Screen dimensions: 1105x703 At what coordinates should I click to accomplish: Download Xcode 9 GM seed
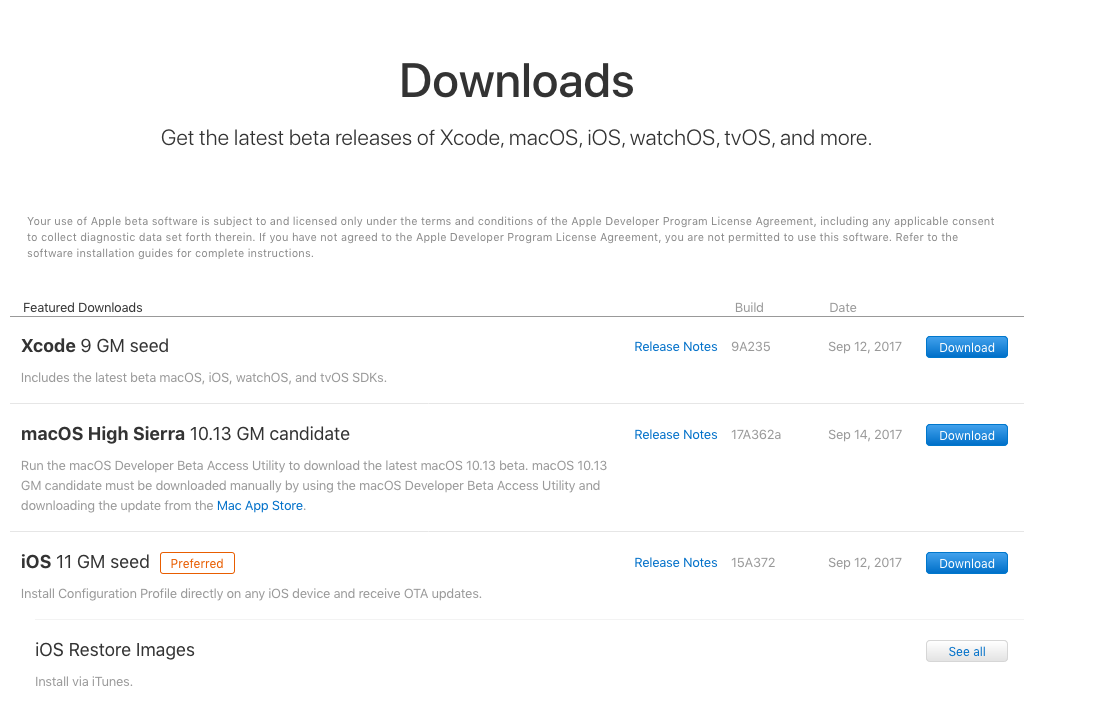click(966, 347)
